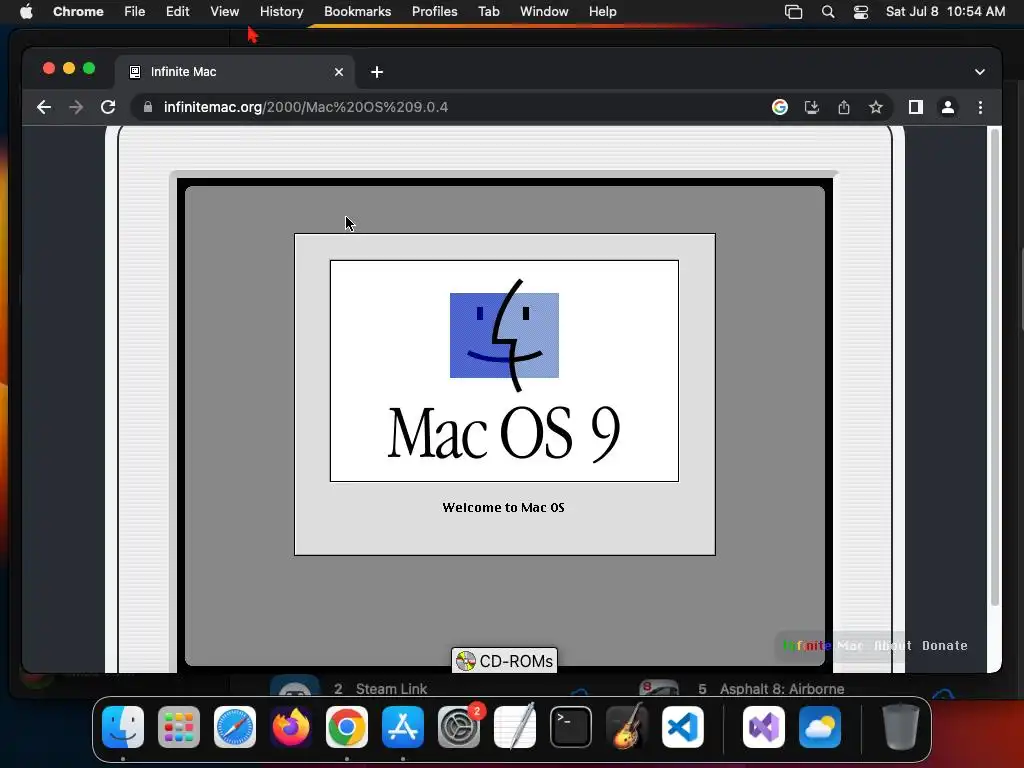The height and width of the screenshot is (768, 1024).
Task: Open the Bookmarks menu
Action: [357, 12]
